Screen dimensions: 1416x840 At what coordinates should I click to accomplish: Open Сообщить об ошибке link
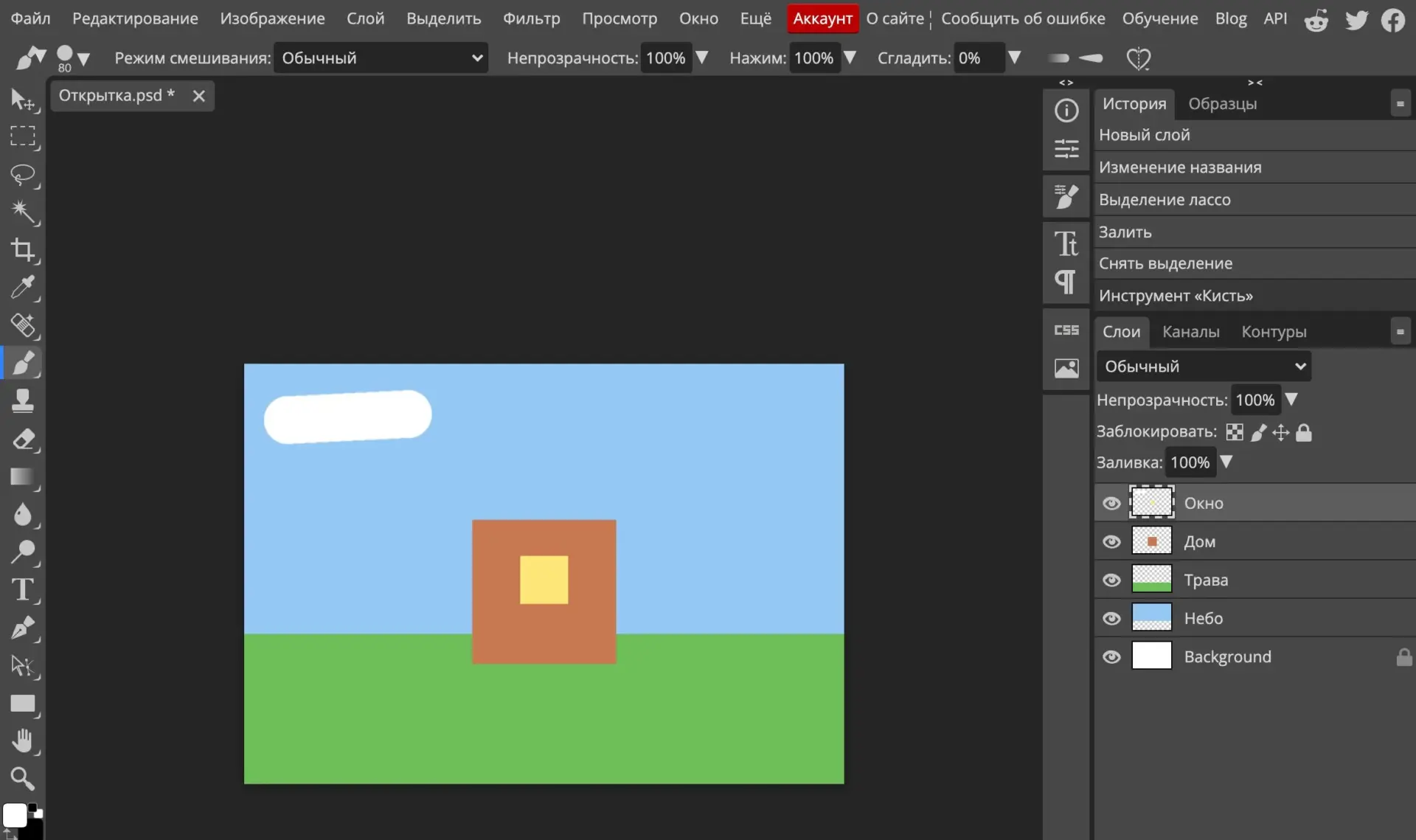click(1023, 18)
